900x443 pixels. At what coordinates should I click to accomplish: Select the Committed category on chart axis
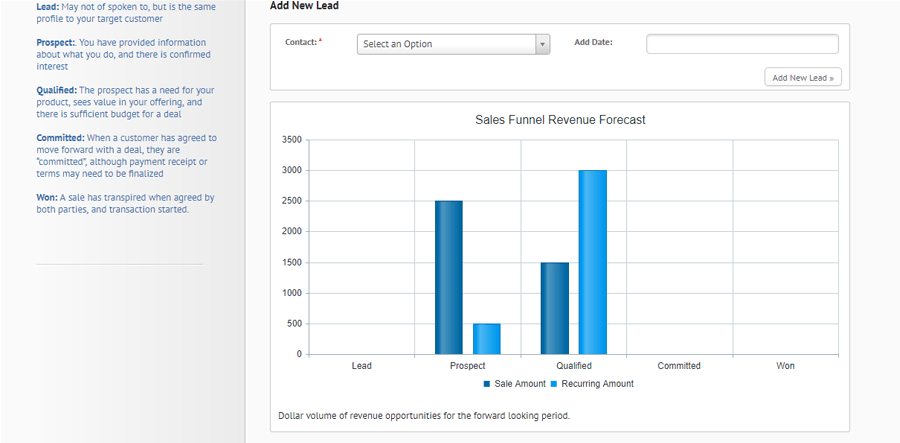coord(679,366)
